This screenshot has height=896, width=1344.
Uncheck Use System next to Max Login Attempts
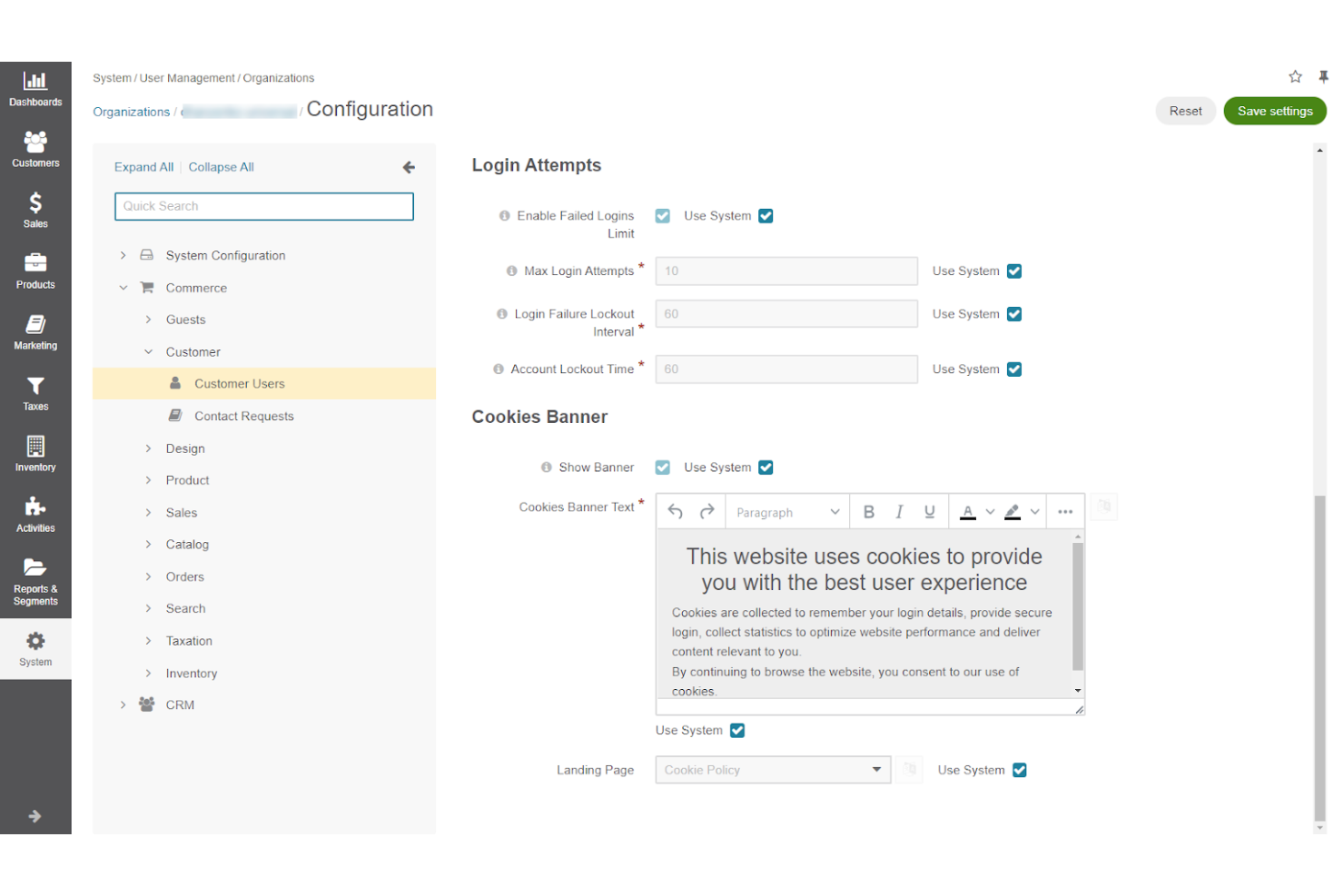(1014, 271)
